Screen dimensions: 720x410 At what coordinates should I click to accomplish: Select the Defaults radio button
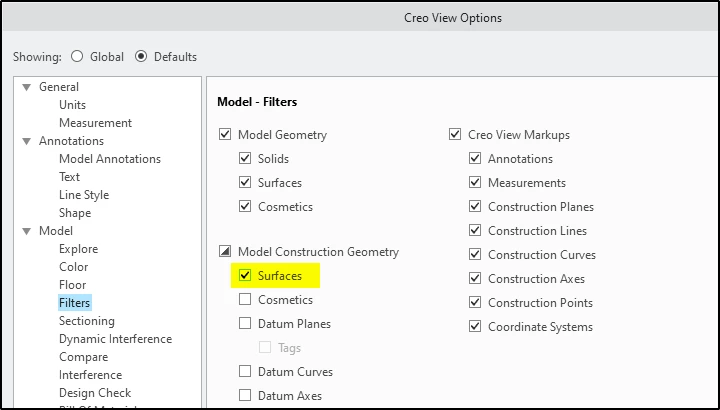point(141,57)
